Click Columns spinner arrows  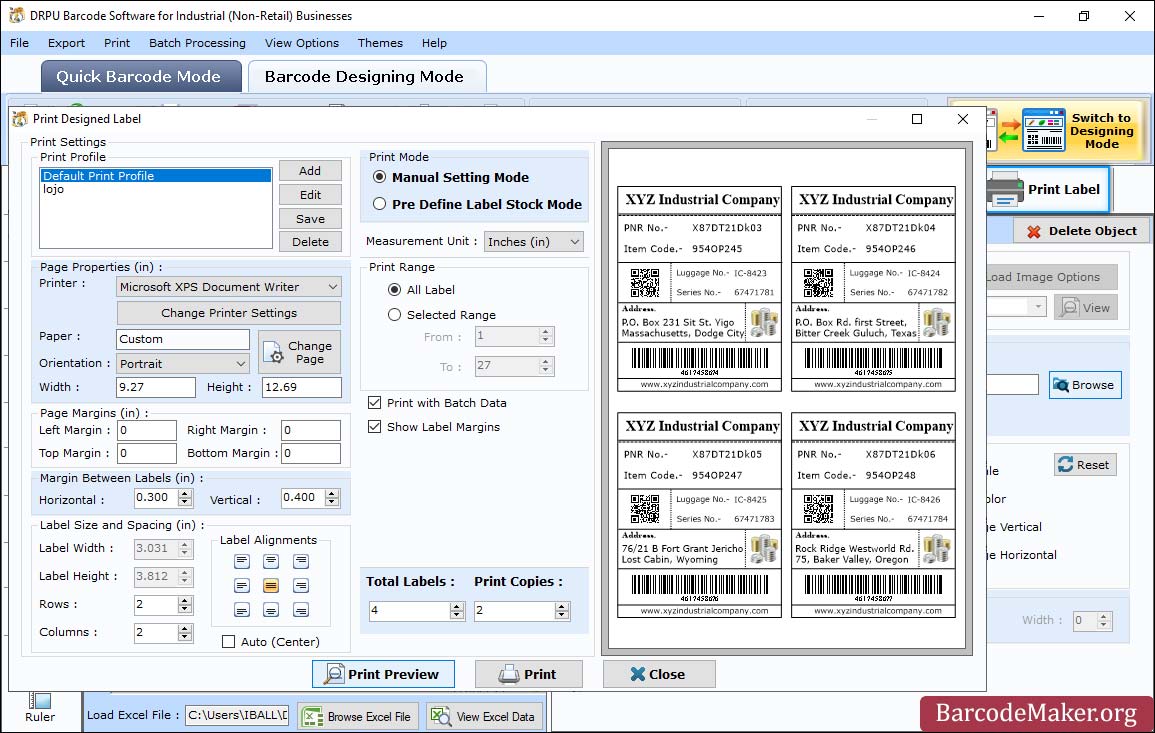(x=185, y=632)
